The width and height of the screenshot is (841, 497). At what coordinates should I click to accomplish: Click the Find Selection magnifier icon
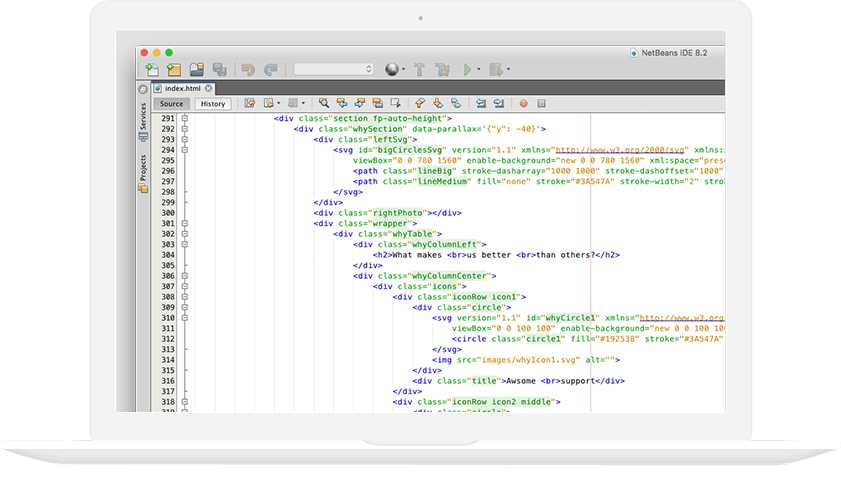pos(324,103)
